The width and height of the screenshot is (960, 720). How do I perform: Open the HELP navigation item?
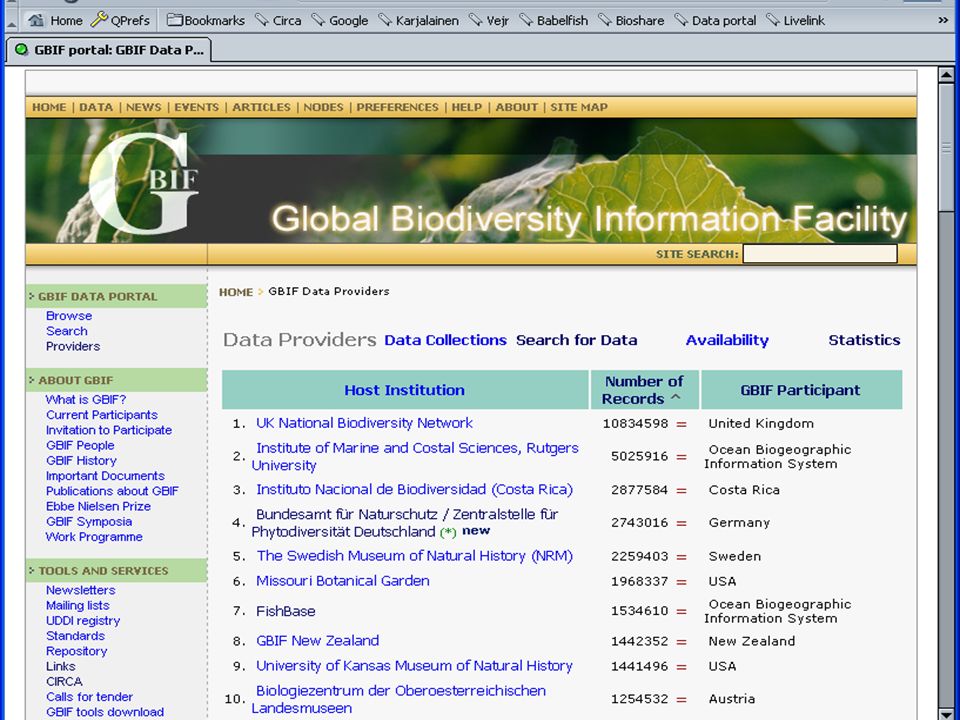point(467,107)
